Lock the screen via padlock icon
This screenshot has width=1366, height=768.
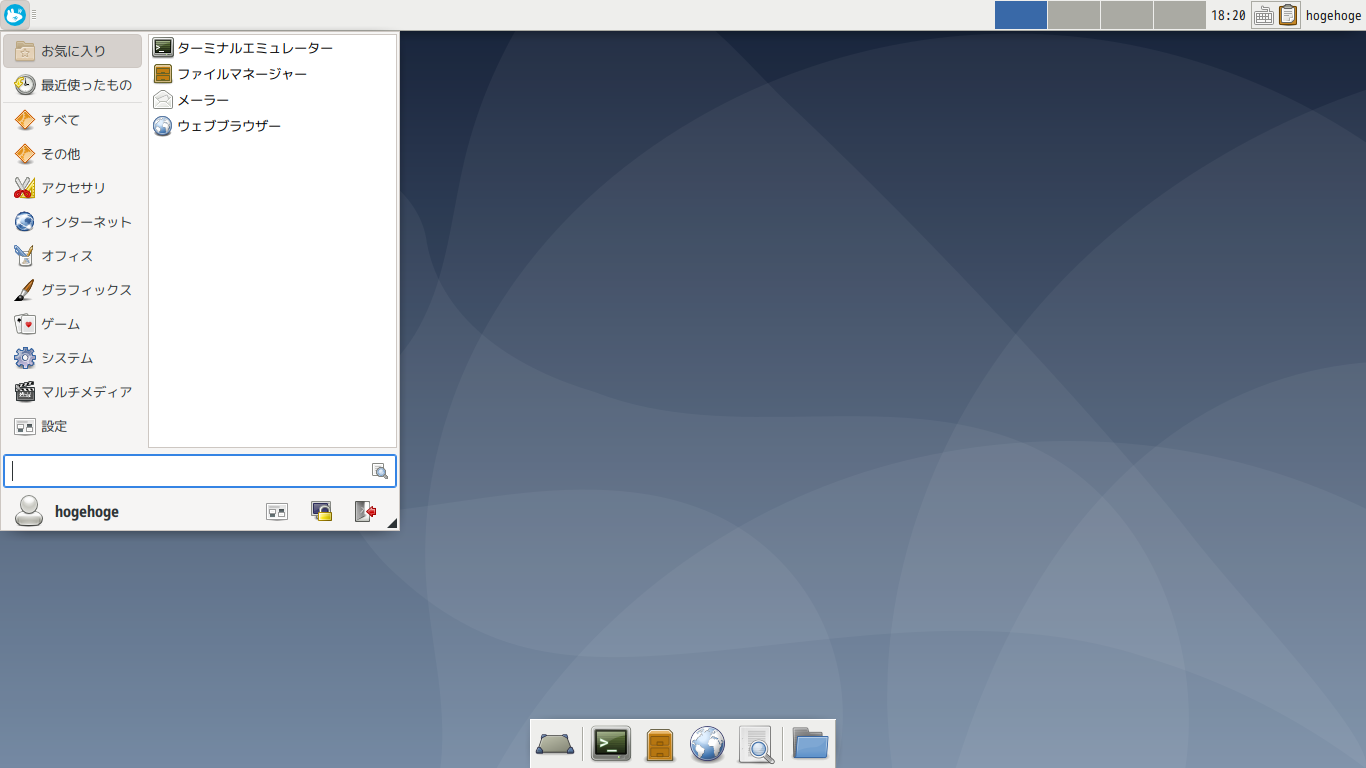(321, 511)
